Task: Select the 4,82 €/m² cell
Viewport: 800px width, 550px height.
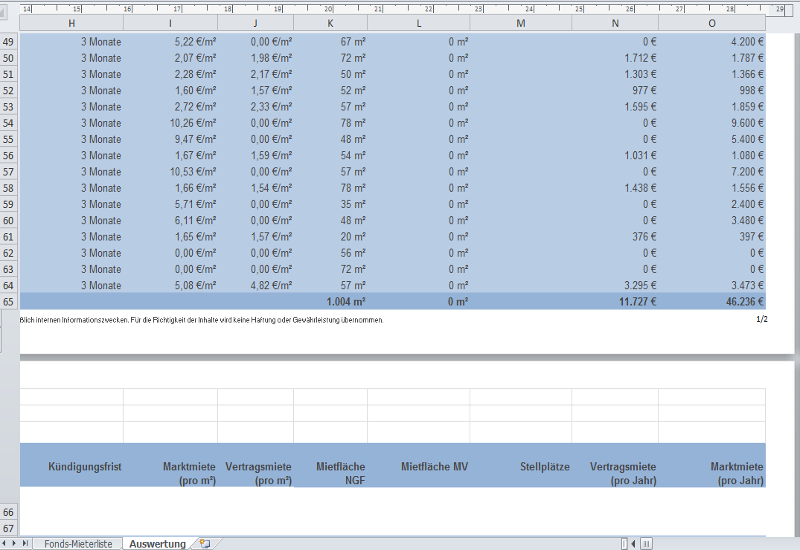Action: 255,285
